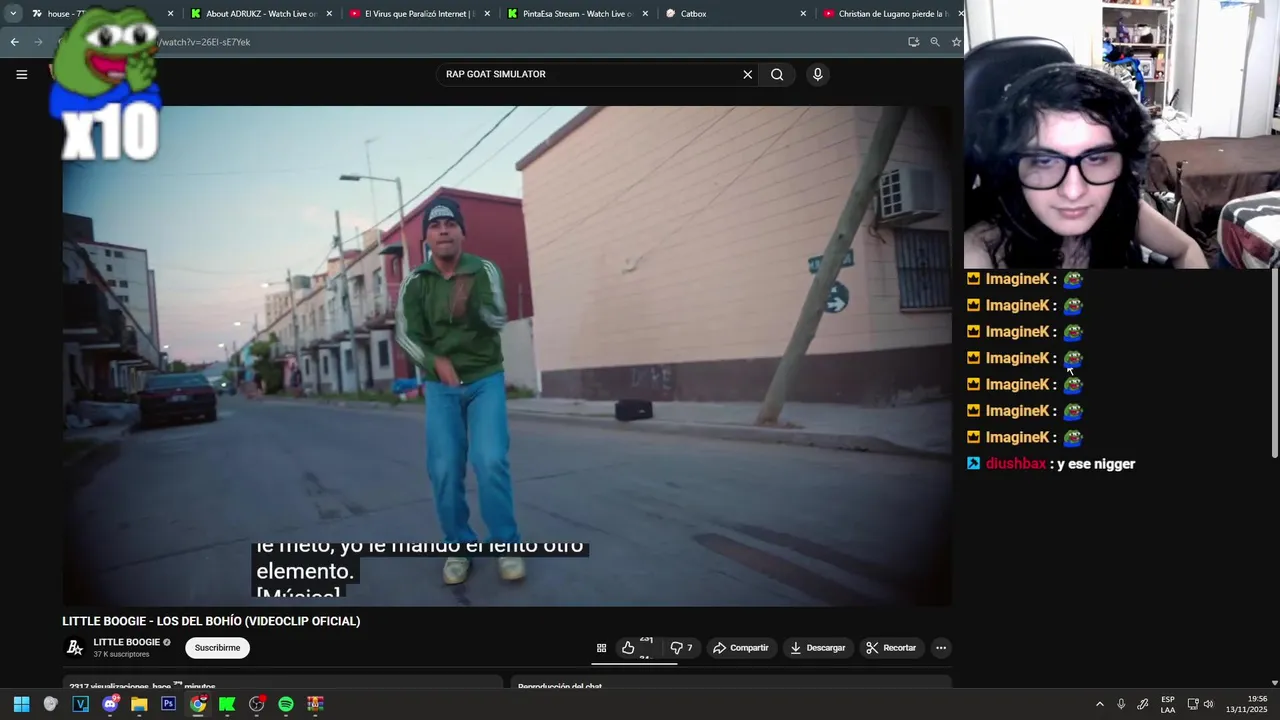Show hidden system tray icons

click(1100, 704)
